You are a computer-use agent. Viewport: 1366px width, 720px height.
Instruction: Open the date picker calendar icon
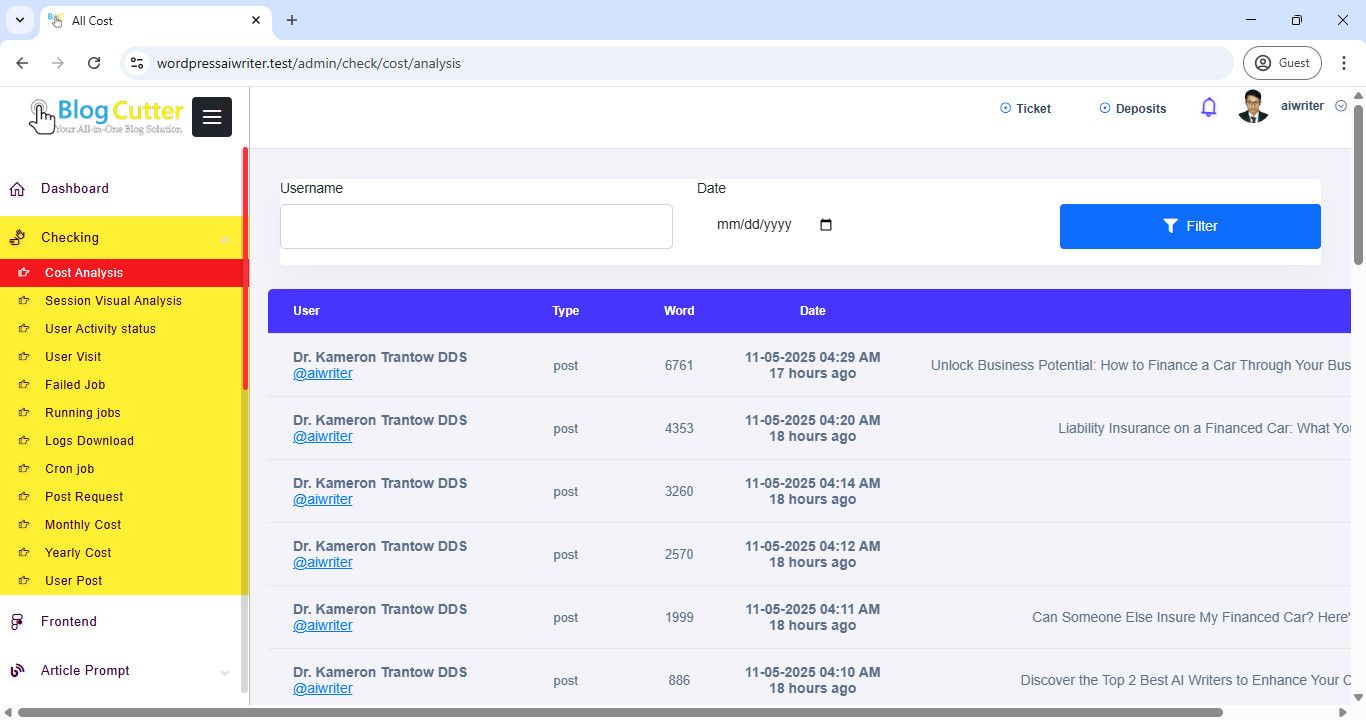click(825, 225)
